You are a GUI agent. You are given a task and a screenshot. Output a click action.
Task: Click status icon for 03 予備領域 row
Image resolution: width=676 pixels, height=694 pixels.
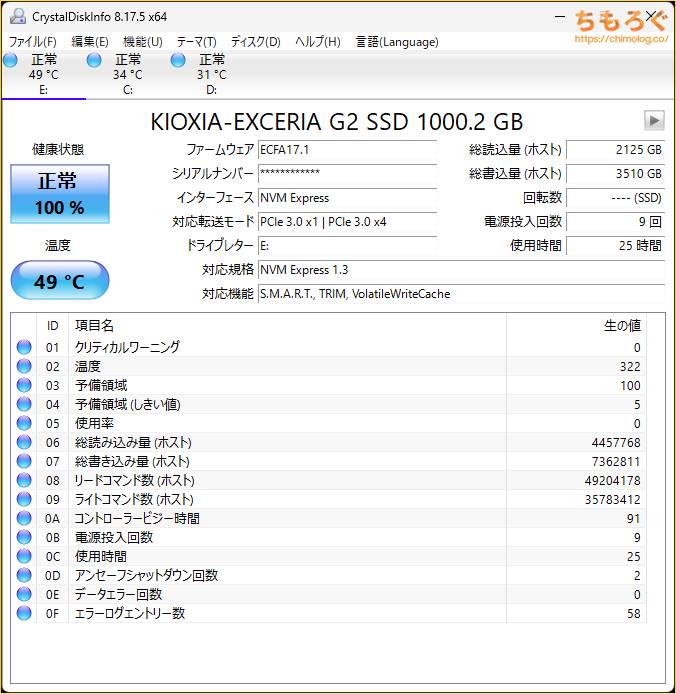24,386
